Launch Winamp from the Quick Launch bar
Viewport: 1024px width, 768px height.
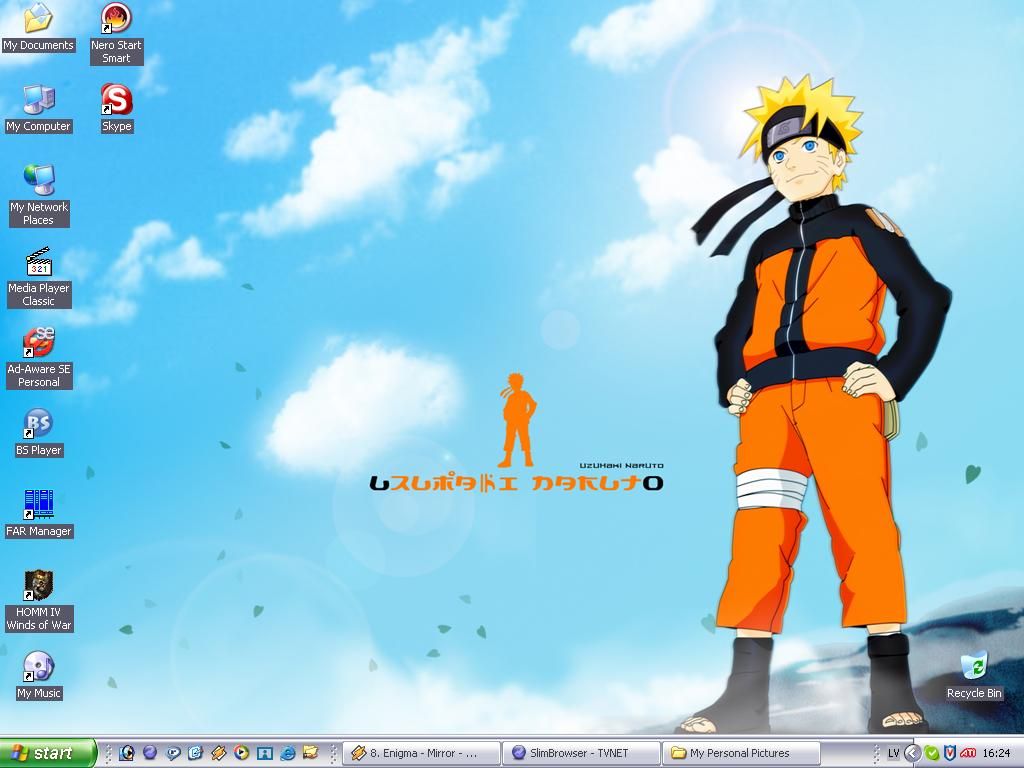pos(218,753)
